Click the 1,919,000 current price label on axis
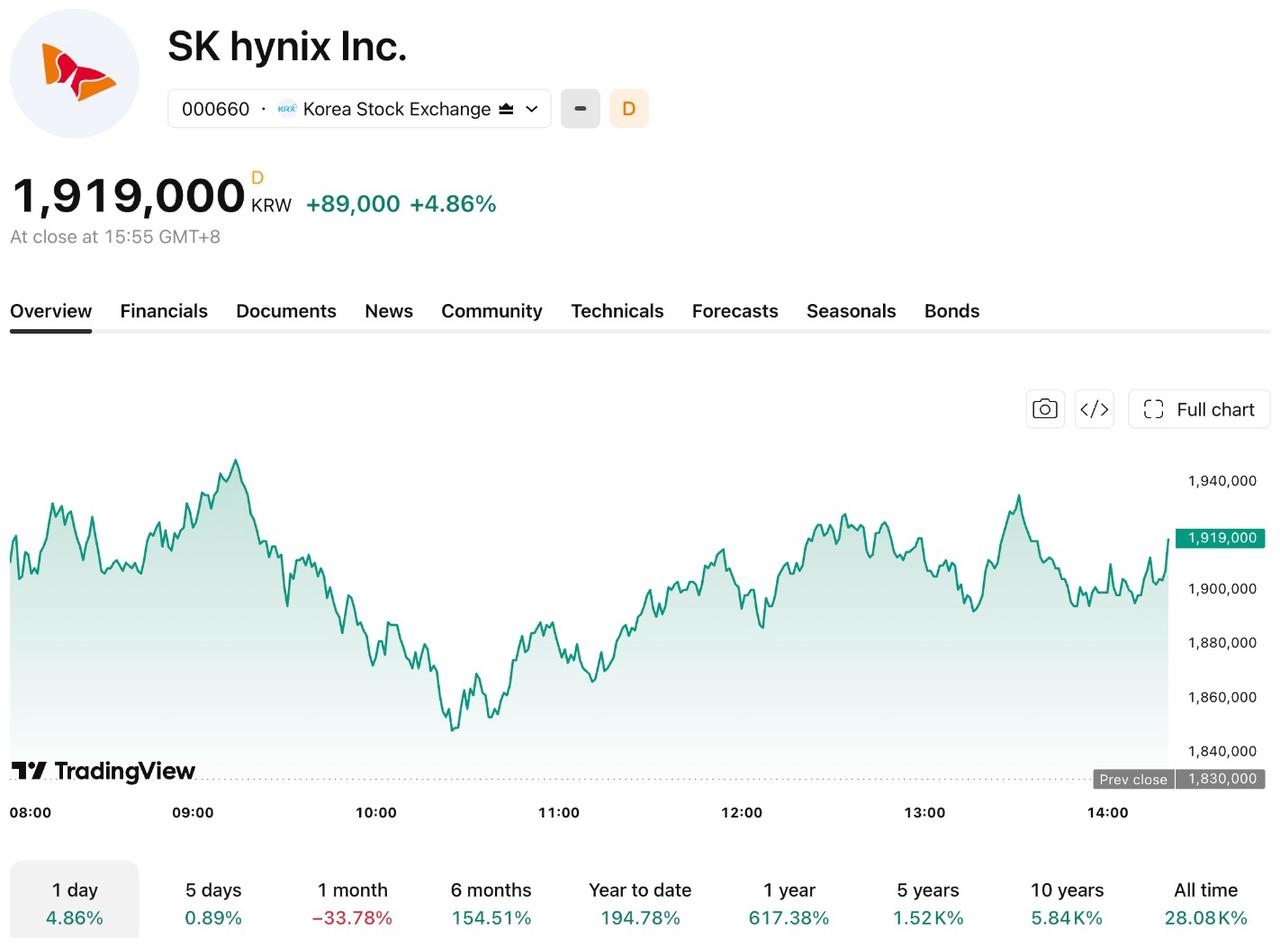This screenshot has width=1280, height=947. coord(1221,538)
